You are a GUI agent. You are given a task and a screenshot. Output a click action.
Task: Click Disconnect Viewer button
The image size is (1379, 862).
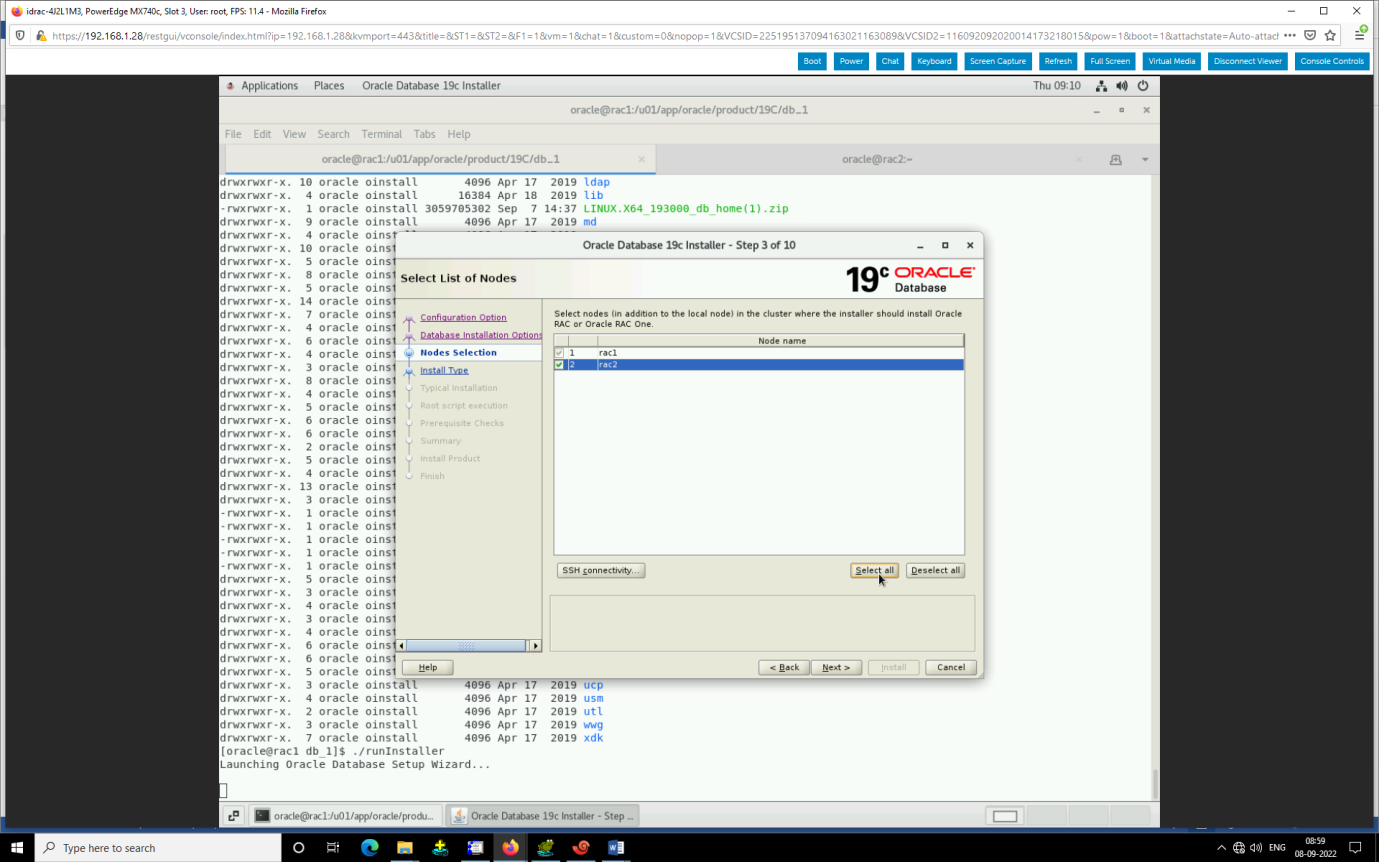[1248, 61]
